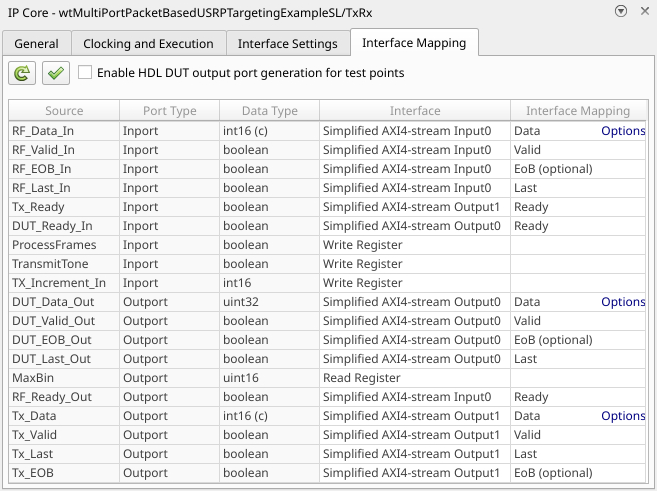Screen dimensions: 657x491
Task: Select the Tx_EOB source cell
Action: [64, 473]
